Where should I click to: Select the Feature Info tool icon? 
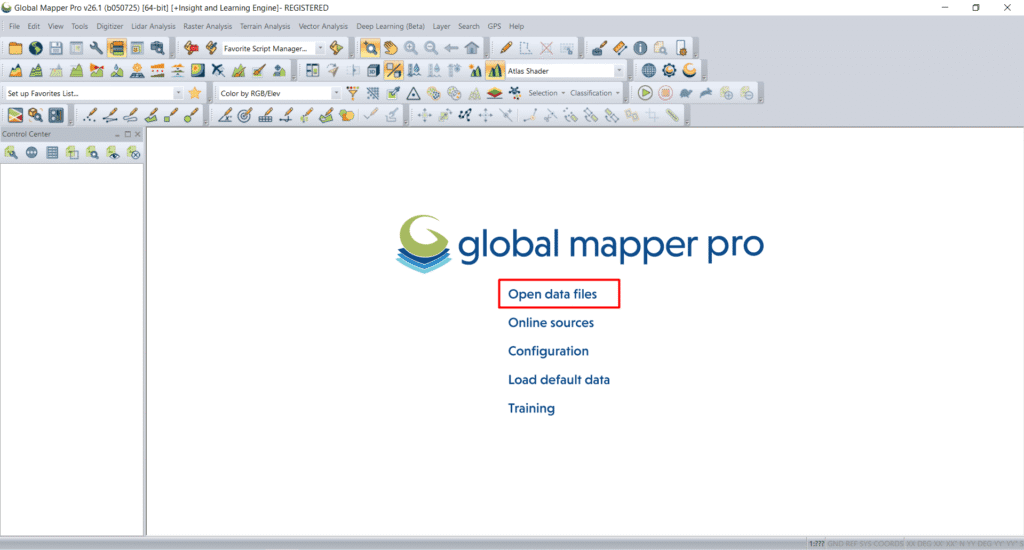[639, 48]
